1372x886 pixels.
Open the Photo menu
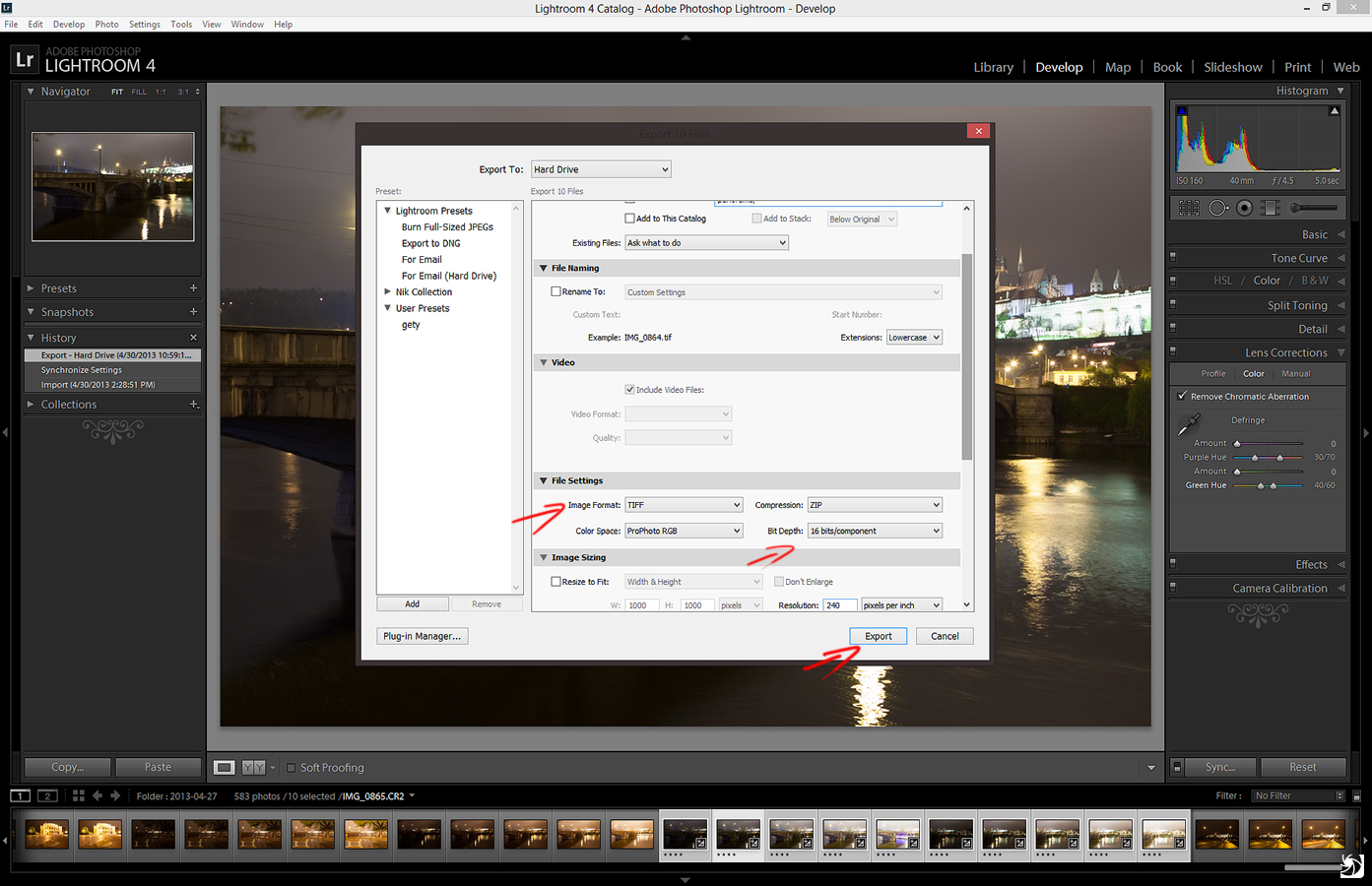coord(106,24)
